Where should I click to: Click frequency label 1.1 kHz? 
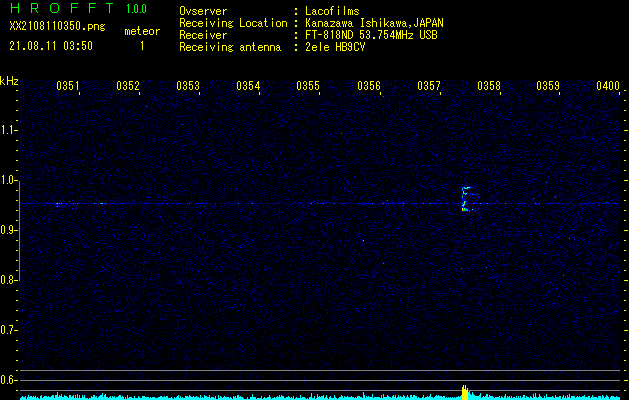8,130
